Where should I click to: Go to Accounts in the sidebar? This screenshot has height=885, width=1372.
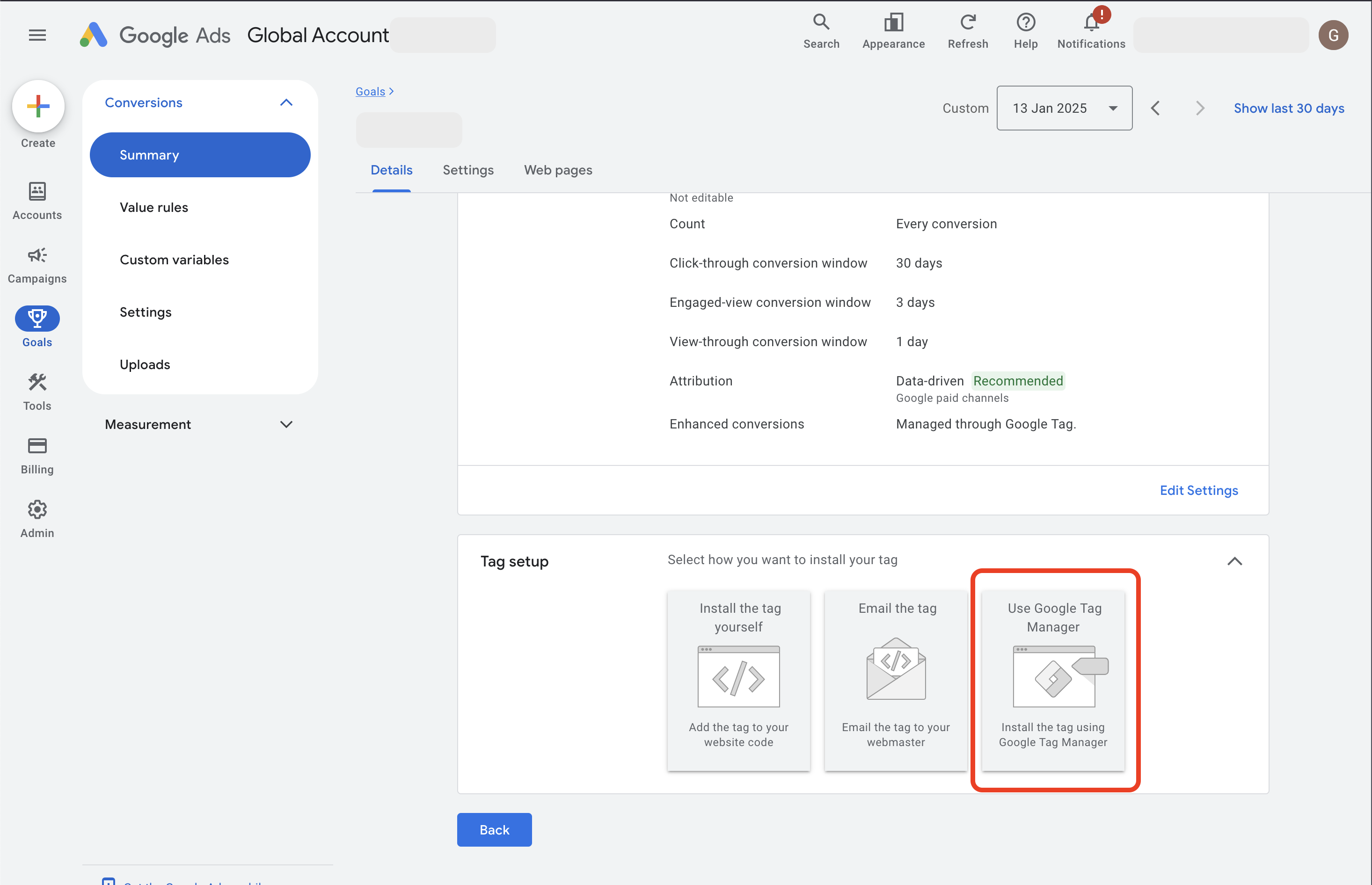tap(37, 201)
